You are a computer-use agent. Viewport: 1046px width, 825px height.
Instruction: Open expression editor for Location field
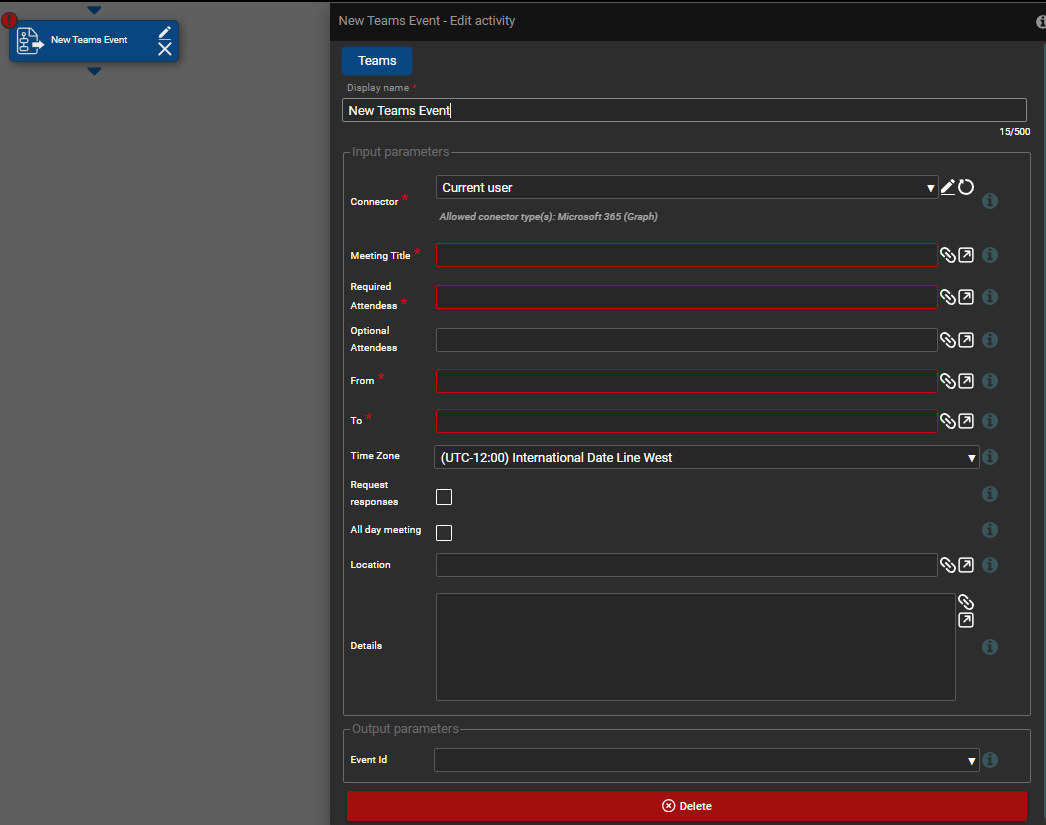point(966,565)
